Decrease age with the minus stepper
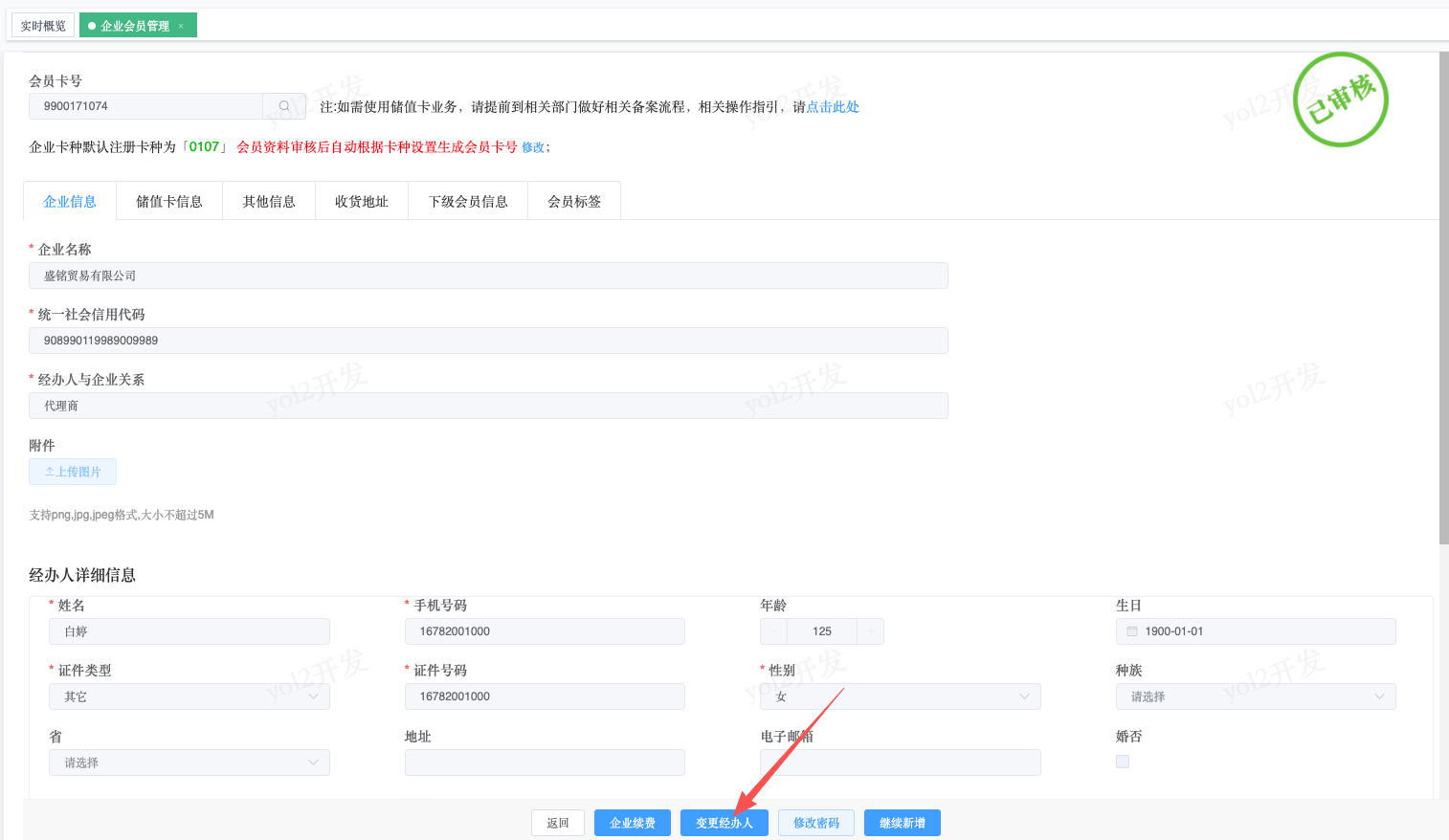 coord(774,631)
